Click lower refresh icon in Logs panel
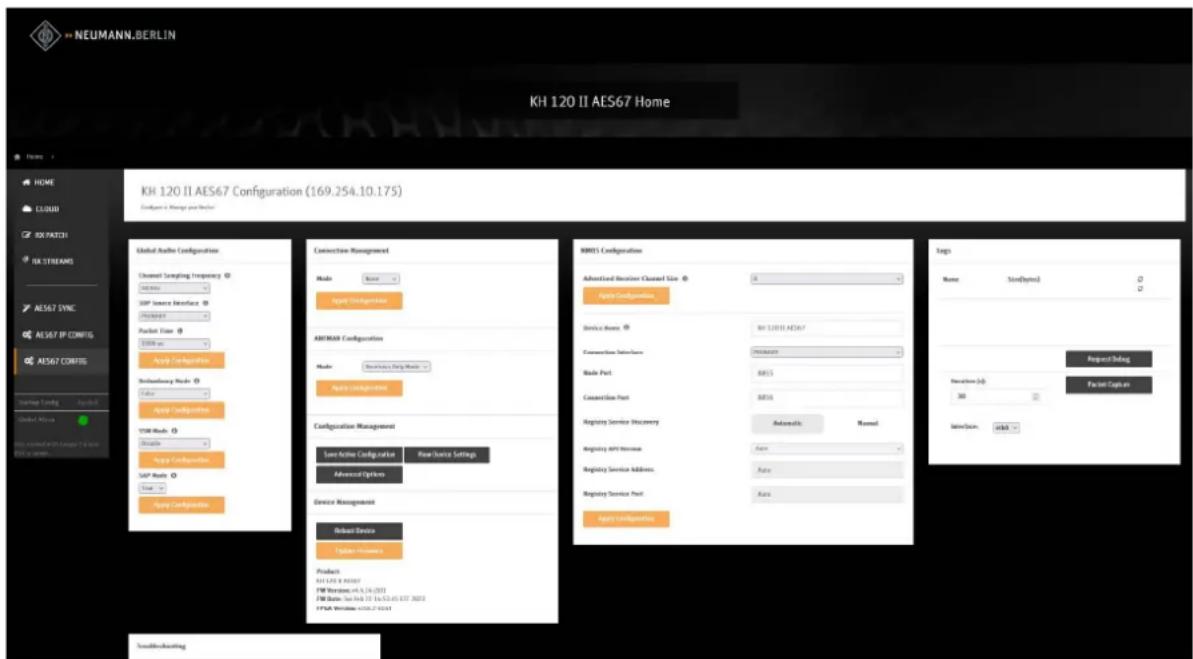This screenshot has width=1193, height=659. (1141, 288)
